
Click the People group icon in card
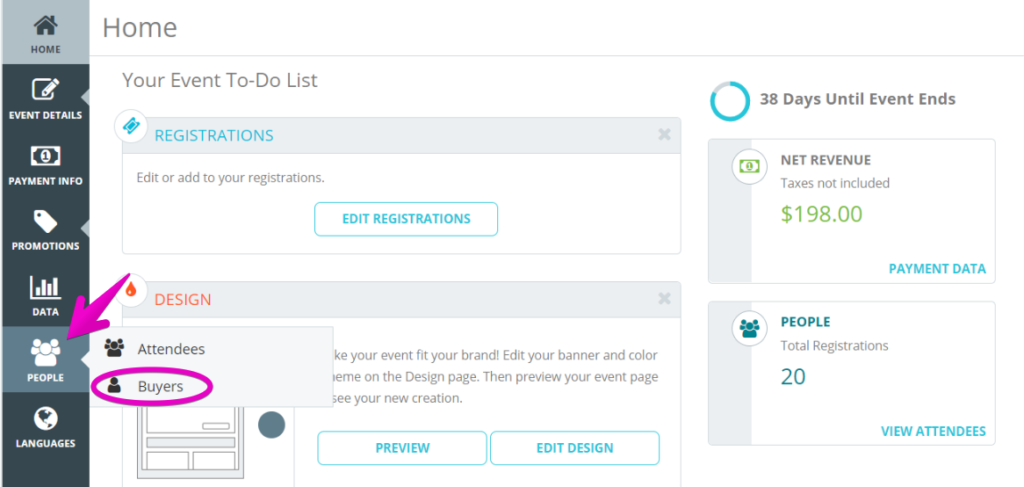click(x=749, y=328)
